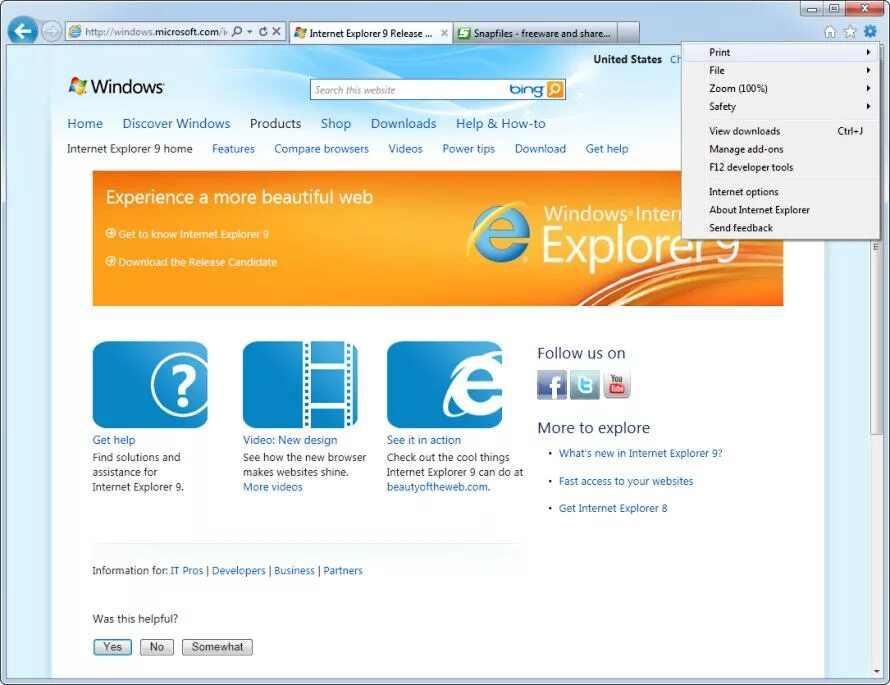890x685 pixels.
Task: Click the scrollbar down arrow
Action: pos(876,671)
